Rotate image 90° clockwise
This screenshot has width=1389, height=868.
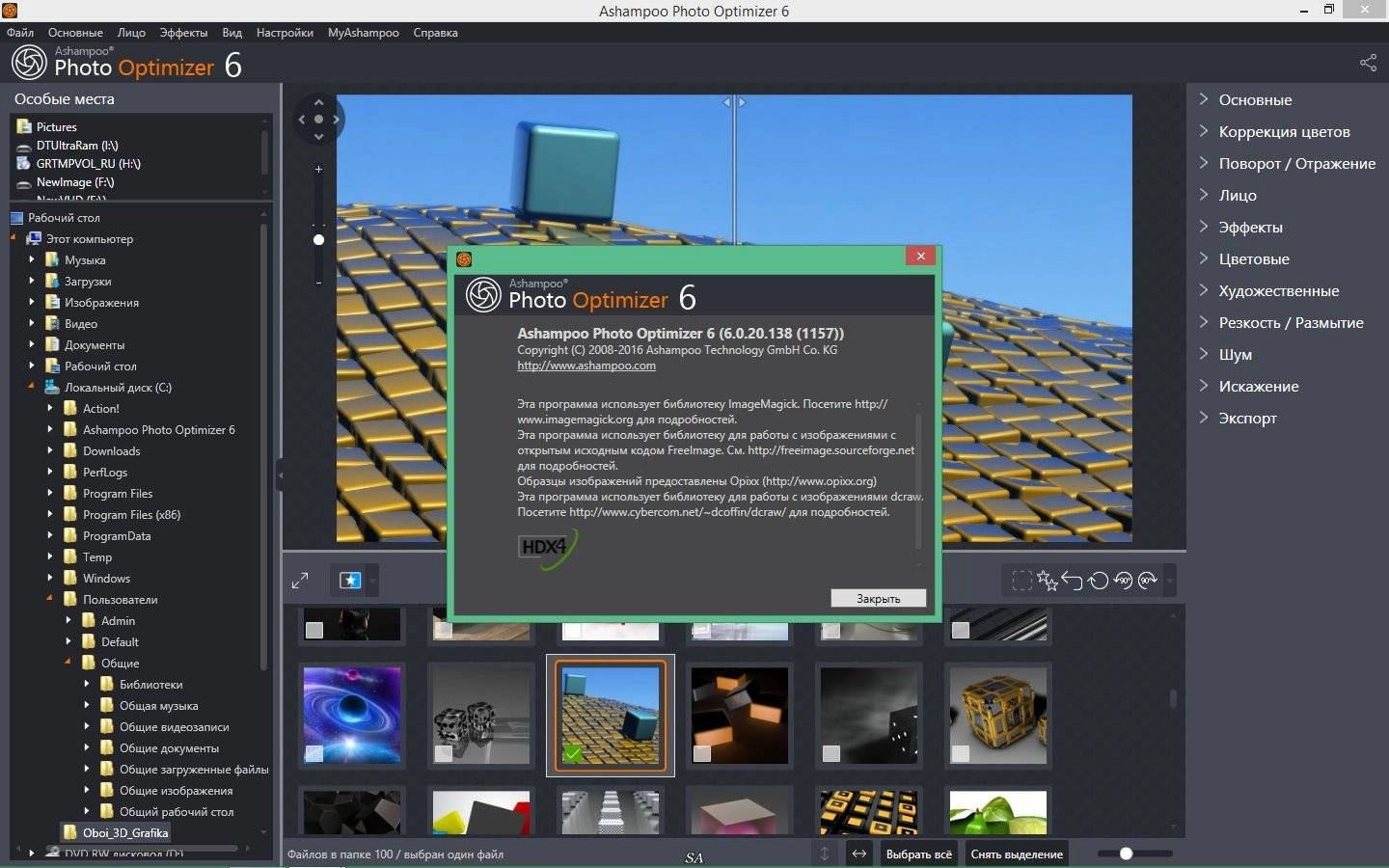[1148, 581]
